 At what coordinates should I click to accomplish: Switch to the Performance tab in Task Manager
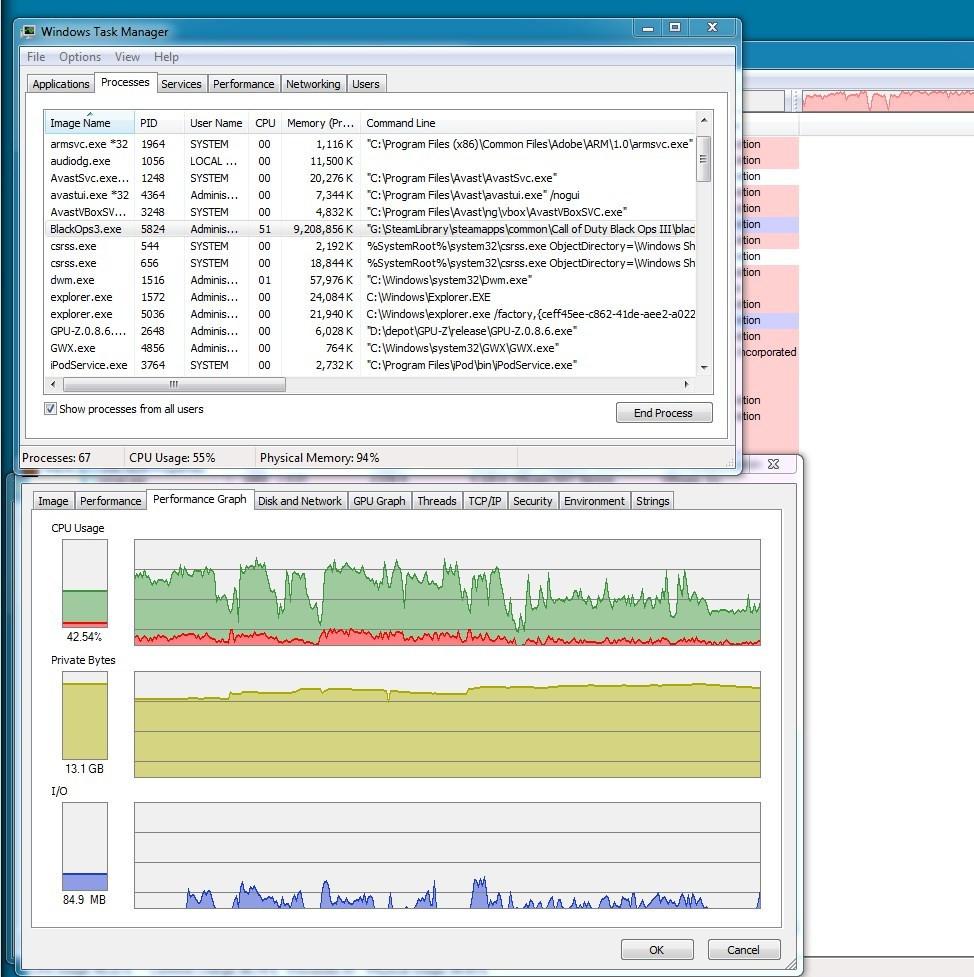coord(243,84)
